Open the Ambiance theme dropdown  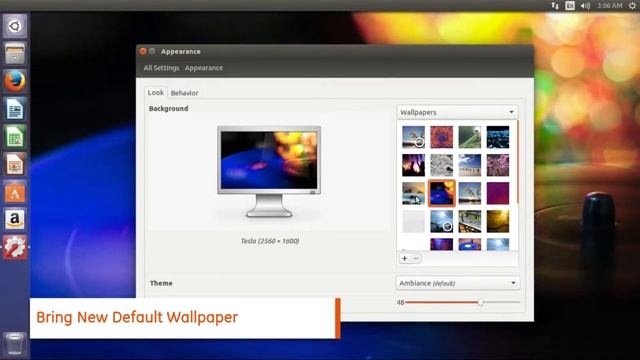point(458,283)
